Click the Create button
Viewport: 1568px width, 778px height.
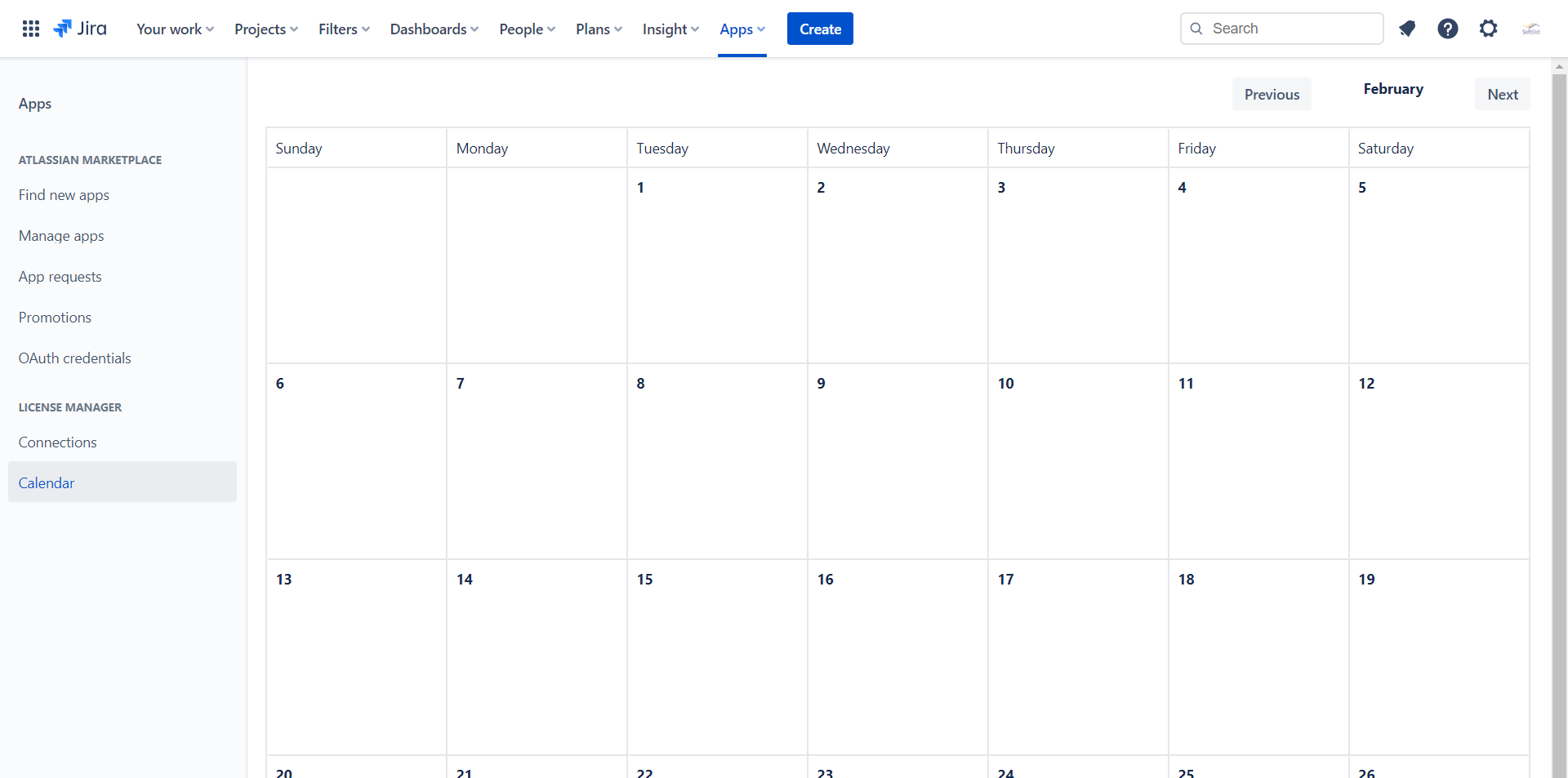[x=820, y=29]
